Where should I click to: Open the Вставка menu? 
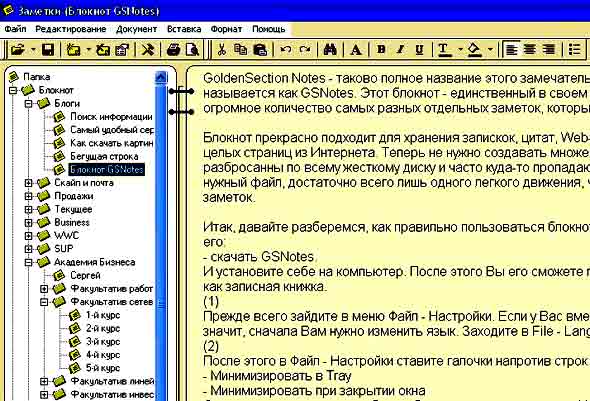click(x=184, y=29)
